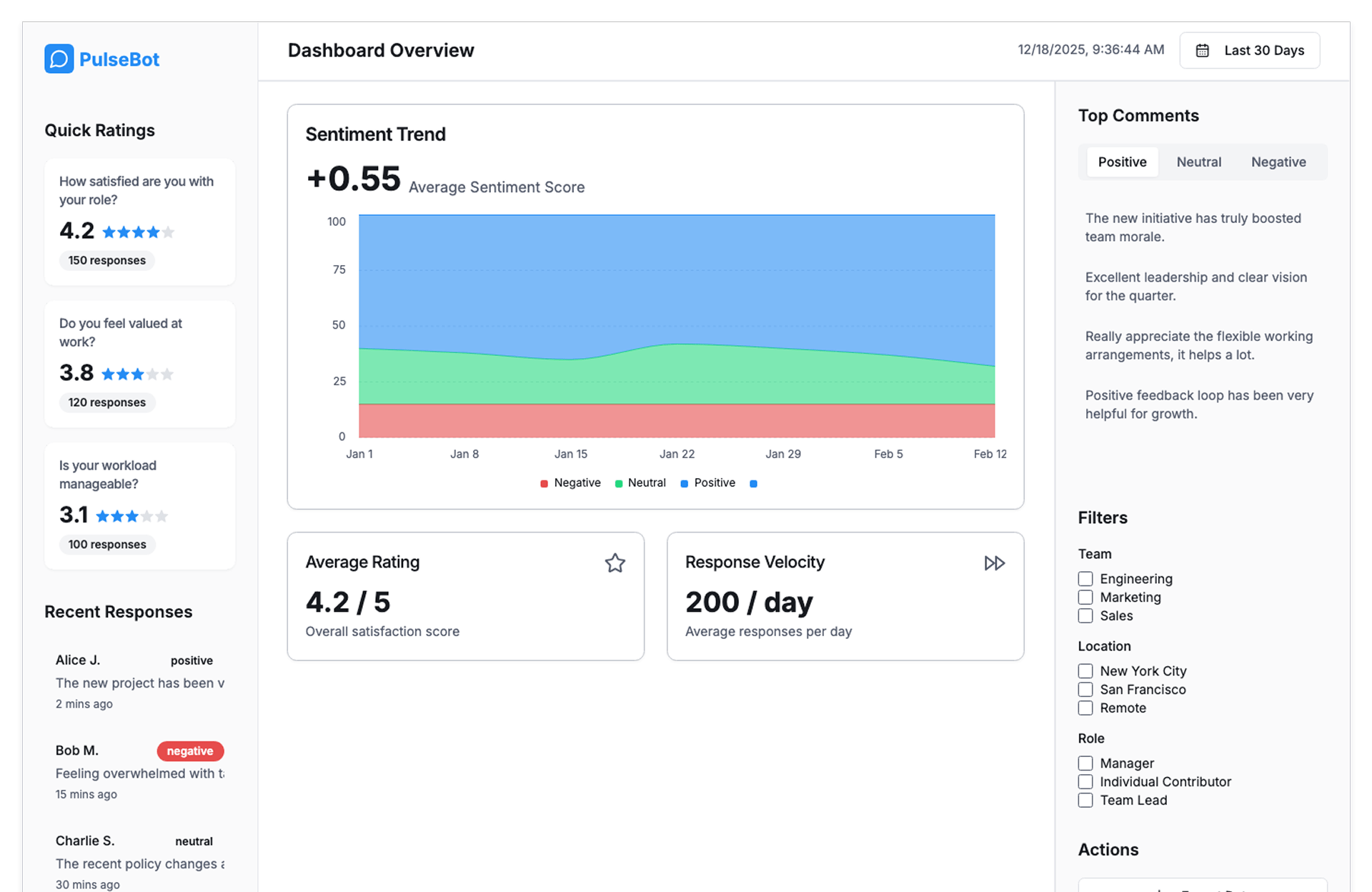The image size is (1372, 892).
Task: Toggle the Remote location checkbox
Action: tap(1085, 708)
